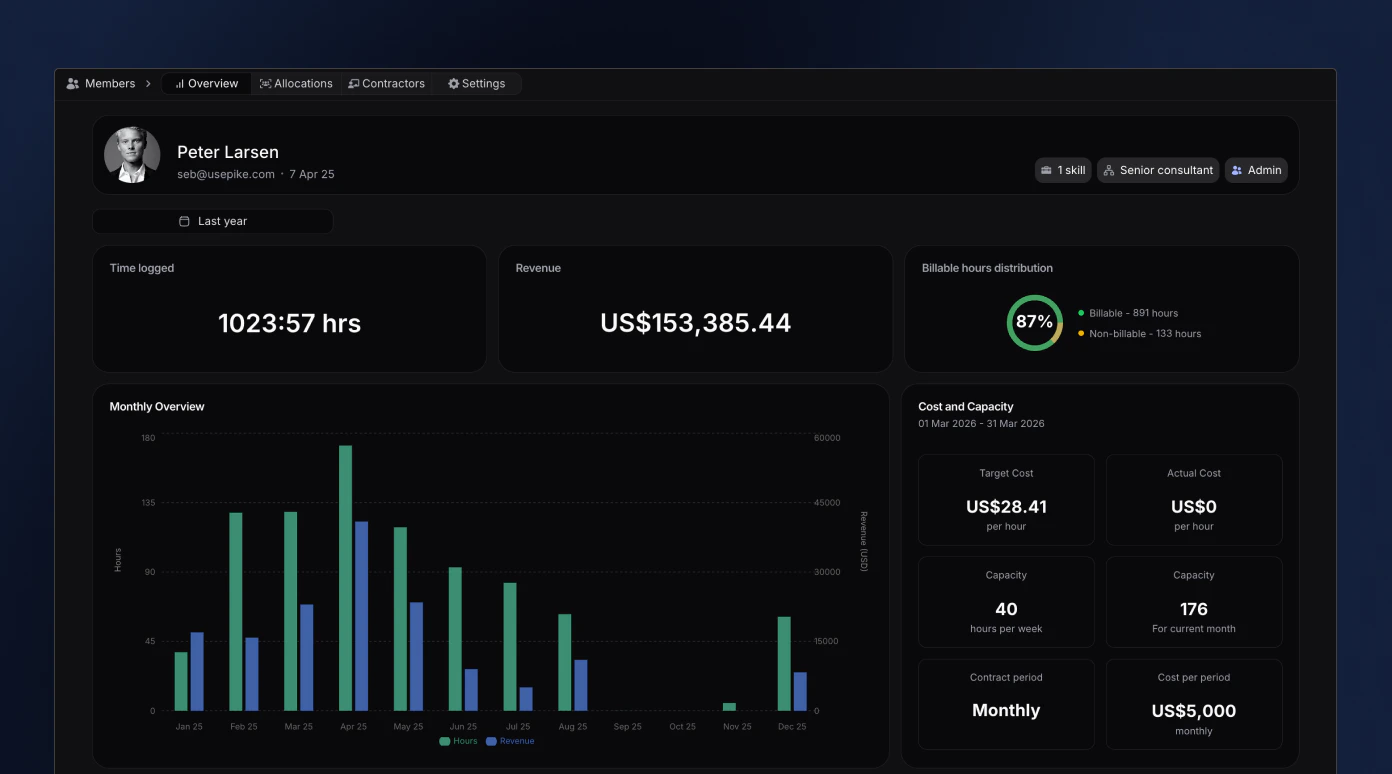Open the Members breadcrumb link

110,84
